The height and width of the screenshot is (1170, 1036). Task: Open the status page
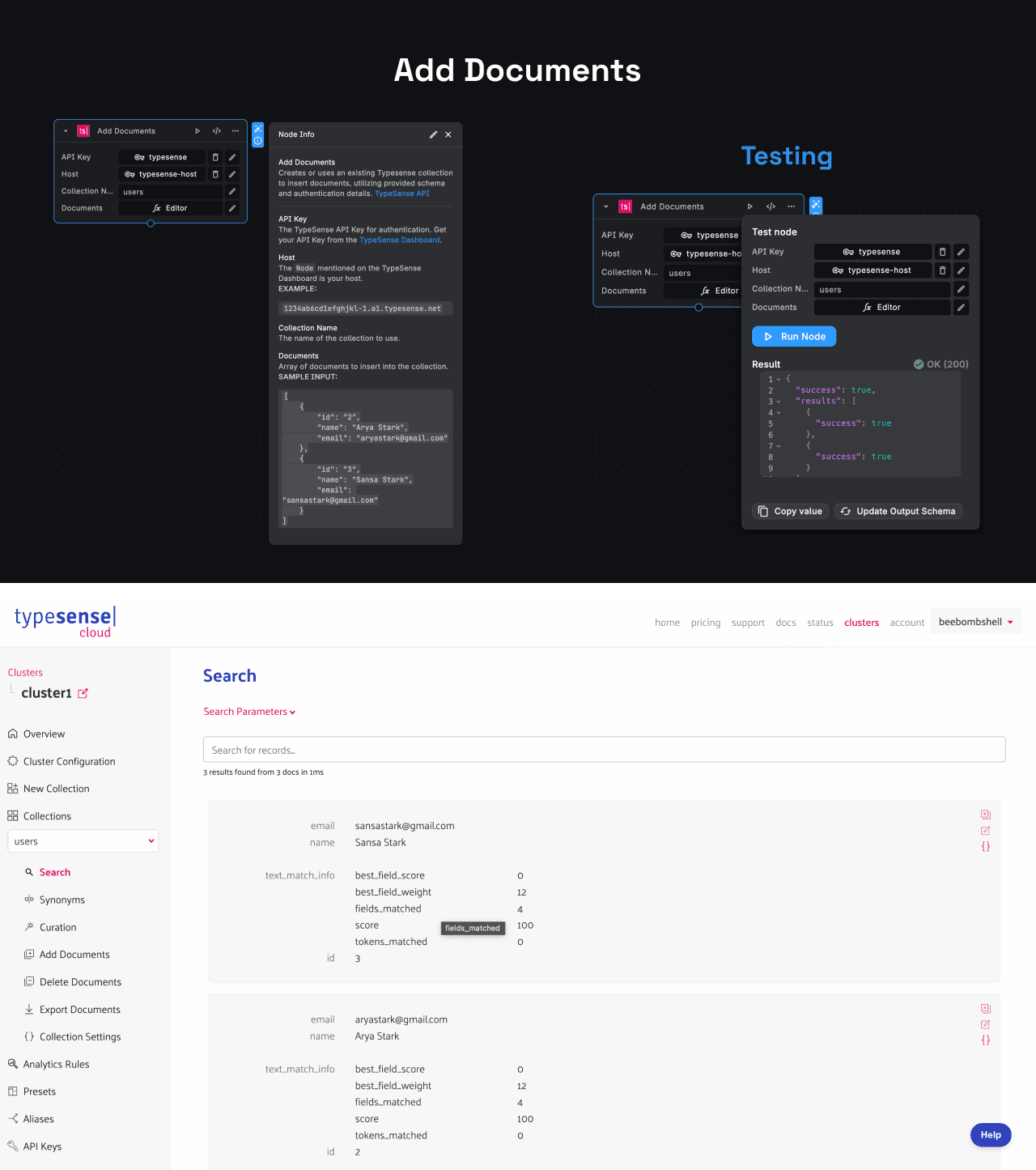point(820,623)
